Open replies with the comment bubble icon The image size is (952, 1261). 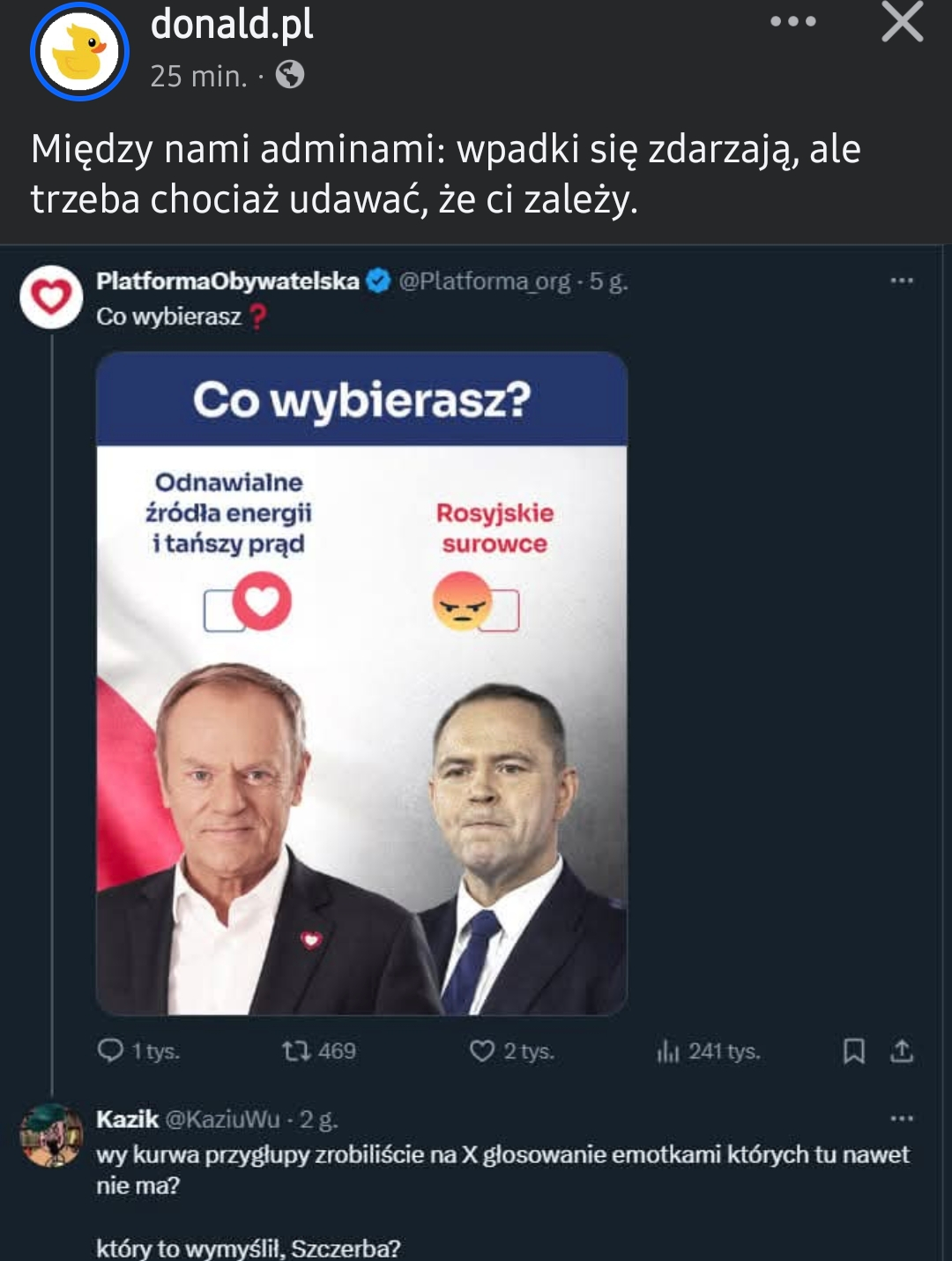pos(111,1050)
